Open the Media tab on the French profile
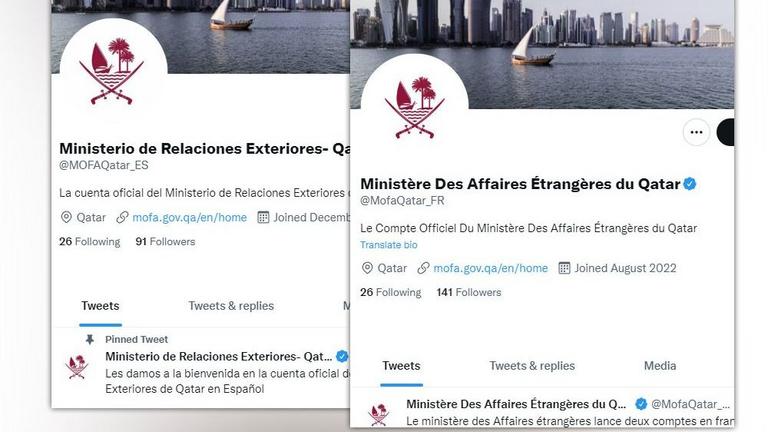The image size is (768, 432). point(660,366)
